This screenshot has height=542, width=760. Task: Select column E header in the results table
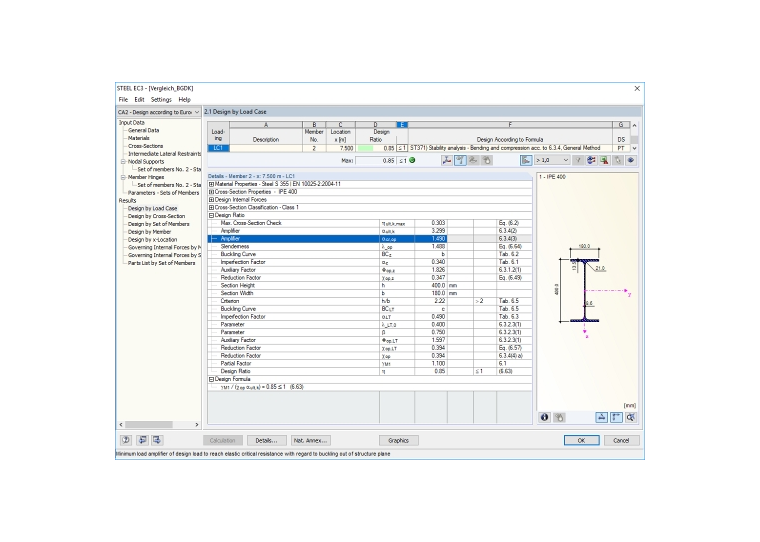click(402, 125)
